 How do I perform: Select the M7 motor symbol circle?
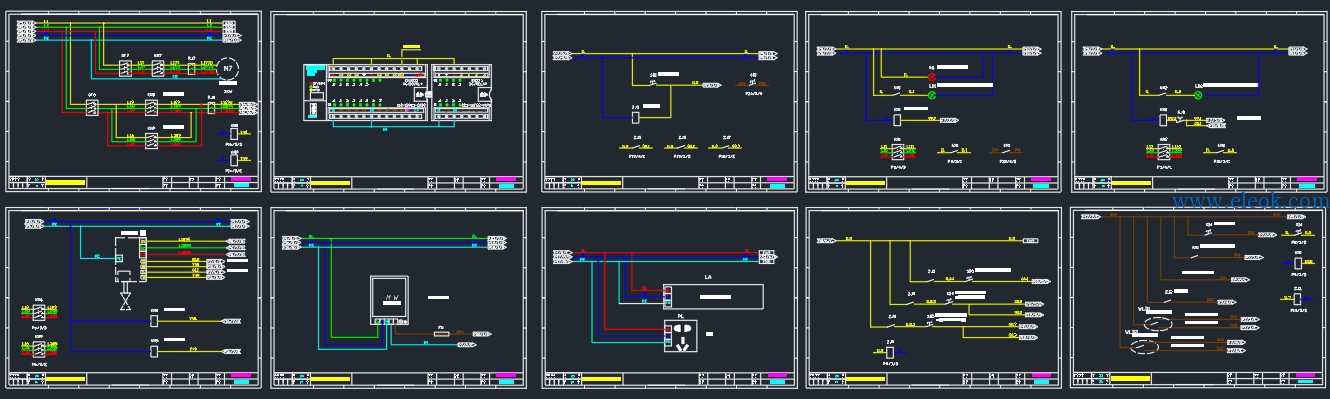(228, 69)
